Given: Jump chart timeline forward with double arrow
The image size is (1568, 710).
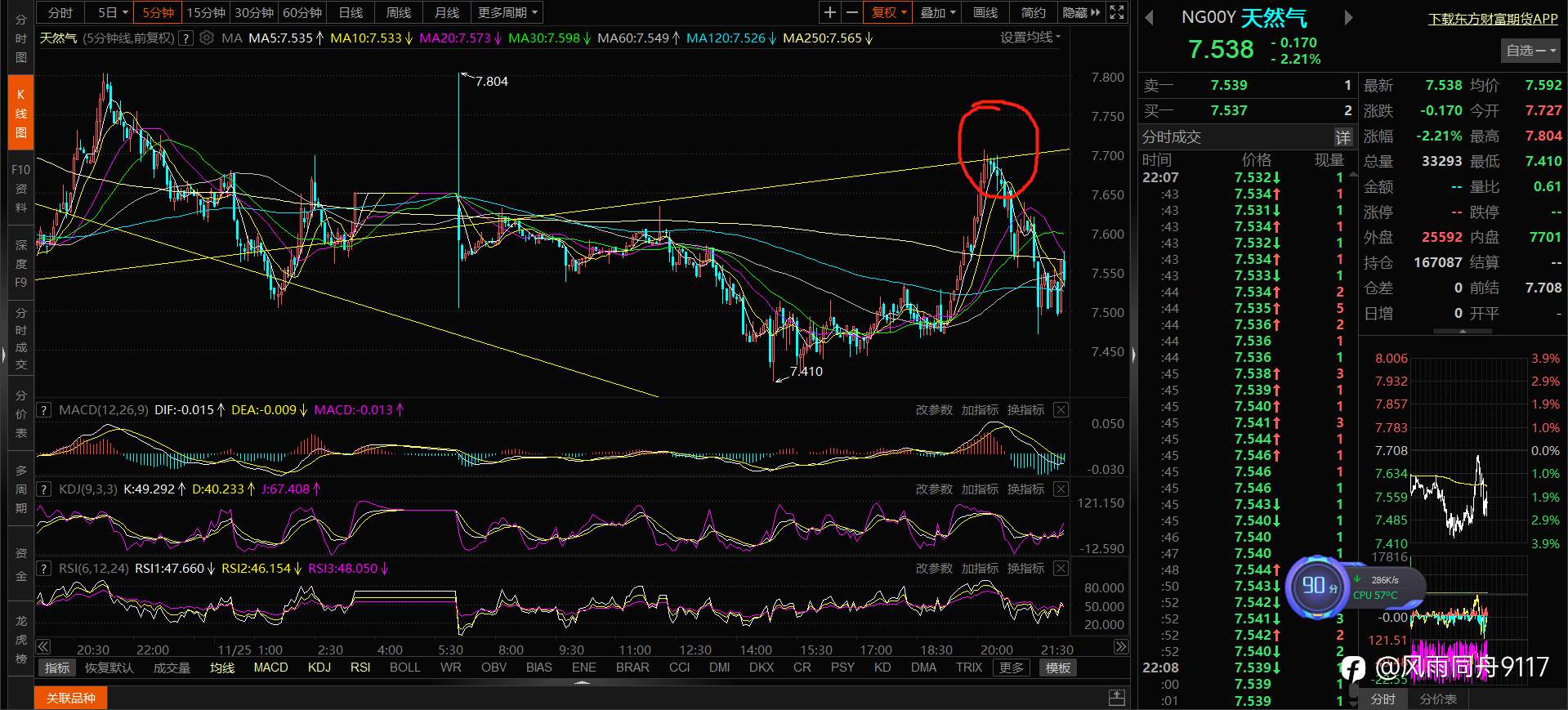Looking at the screenshot, I should pos(1121,647).
